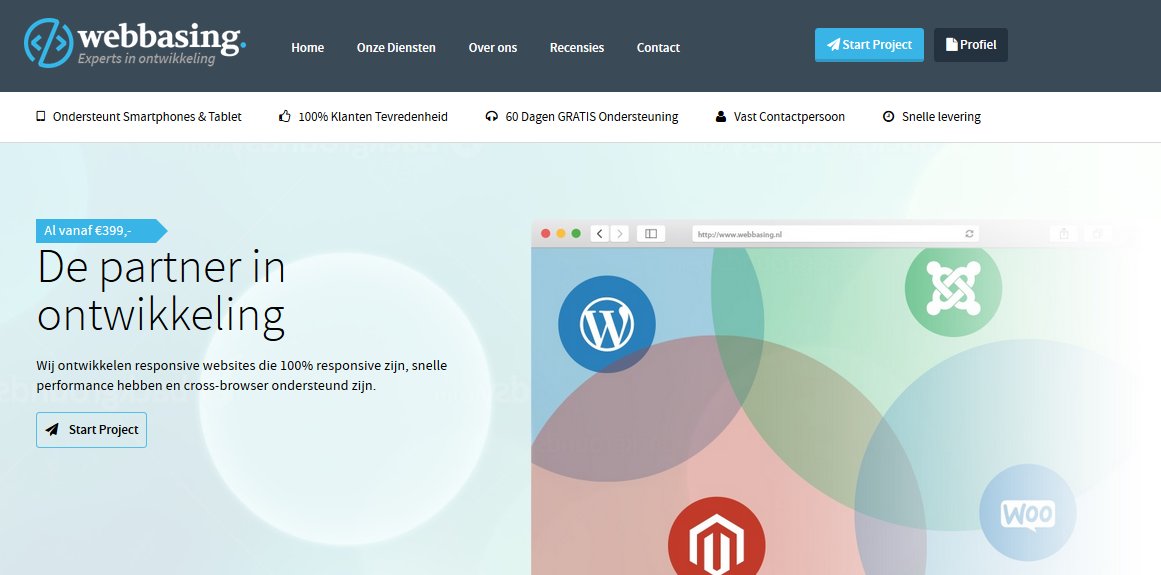Image resolution: width=1161 pixels, height=575 pixels.
Task: Click the person icon for Vast Contactpersoon
Action: pos(720,116)
